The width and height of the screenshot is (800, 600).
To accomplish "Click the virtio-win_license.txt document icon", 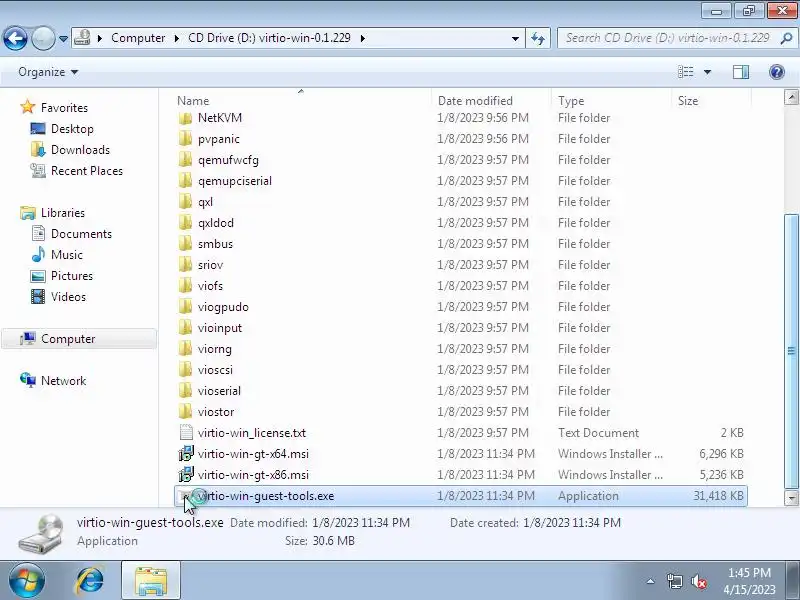I will point(186,433).
